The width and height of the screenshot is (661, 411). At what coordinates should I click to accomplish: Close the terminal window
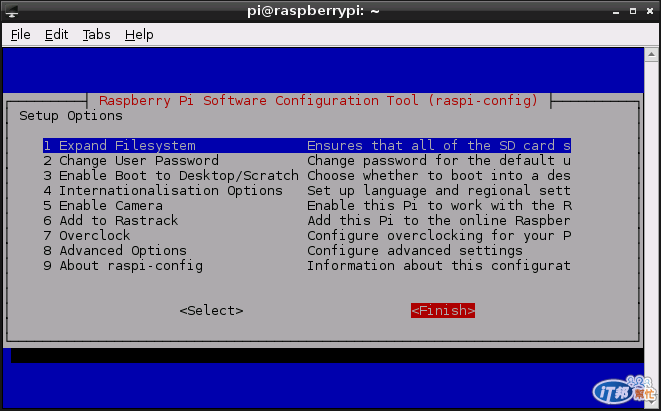click(650, 11)
